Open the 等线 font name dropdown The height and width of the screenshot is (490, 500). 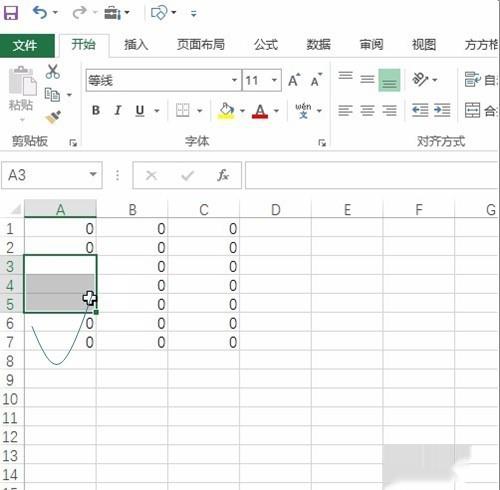pos(234,80)
